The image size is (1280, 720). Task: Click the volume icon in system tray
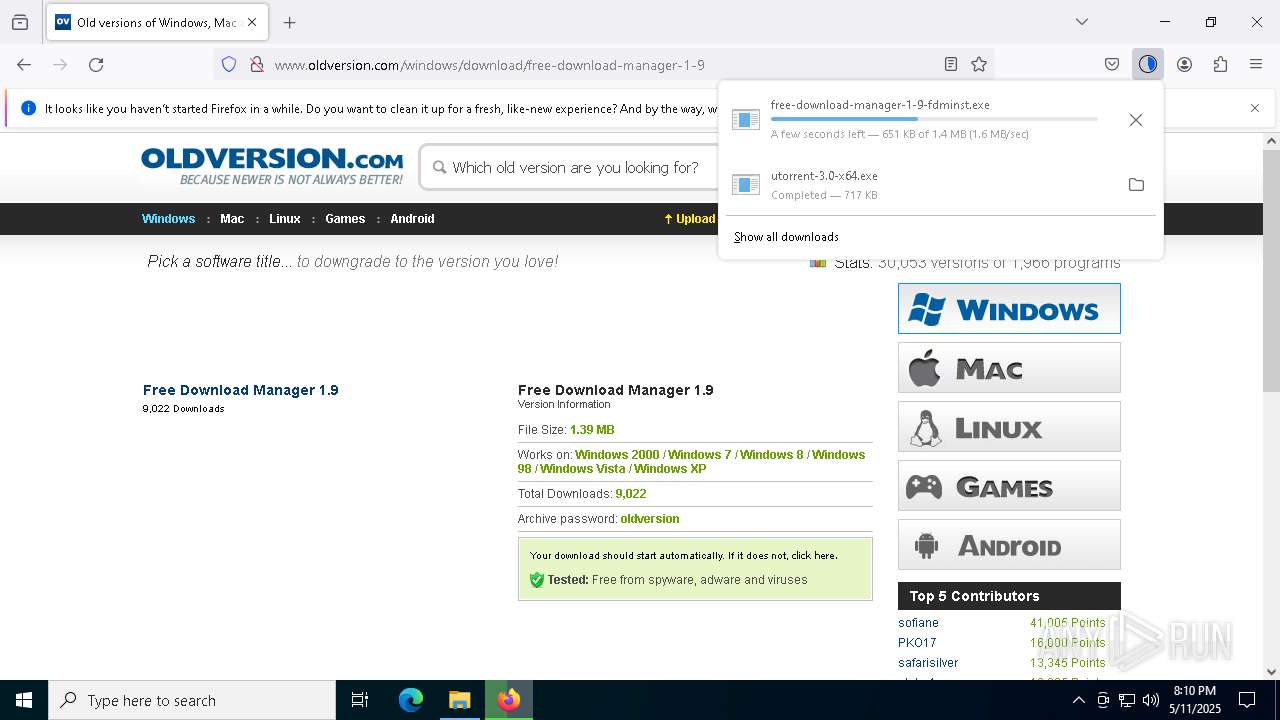1151,700
